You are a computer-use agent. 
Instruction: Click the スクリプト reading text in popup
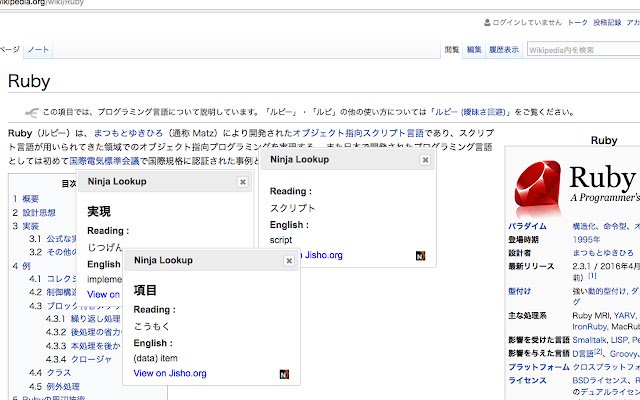(292, 208)
